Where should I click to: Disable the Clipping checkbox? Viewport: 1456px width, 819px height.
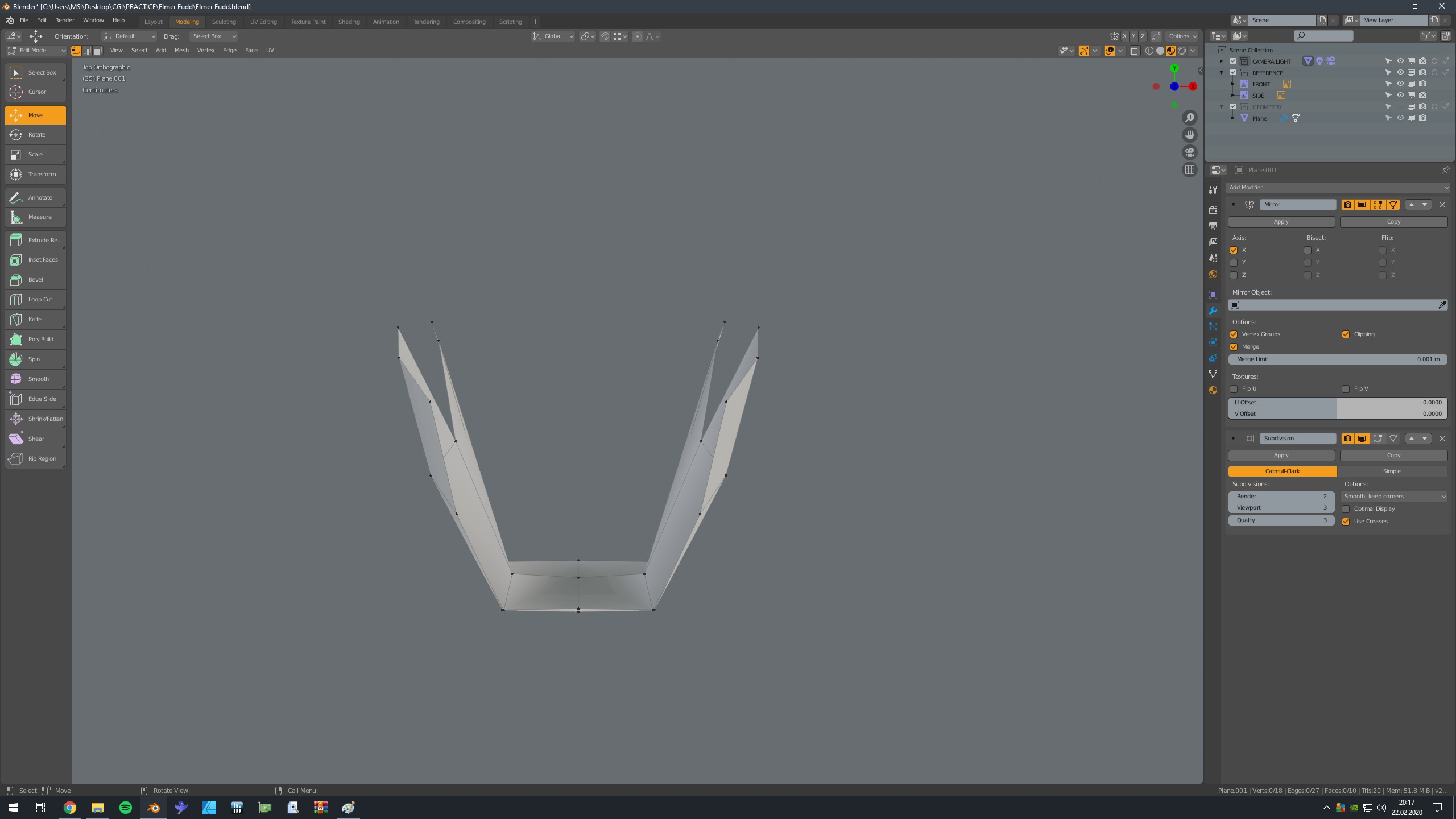click(1346, 334)
